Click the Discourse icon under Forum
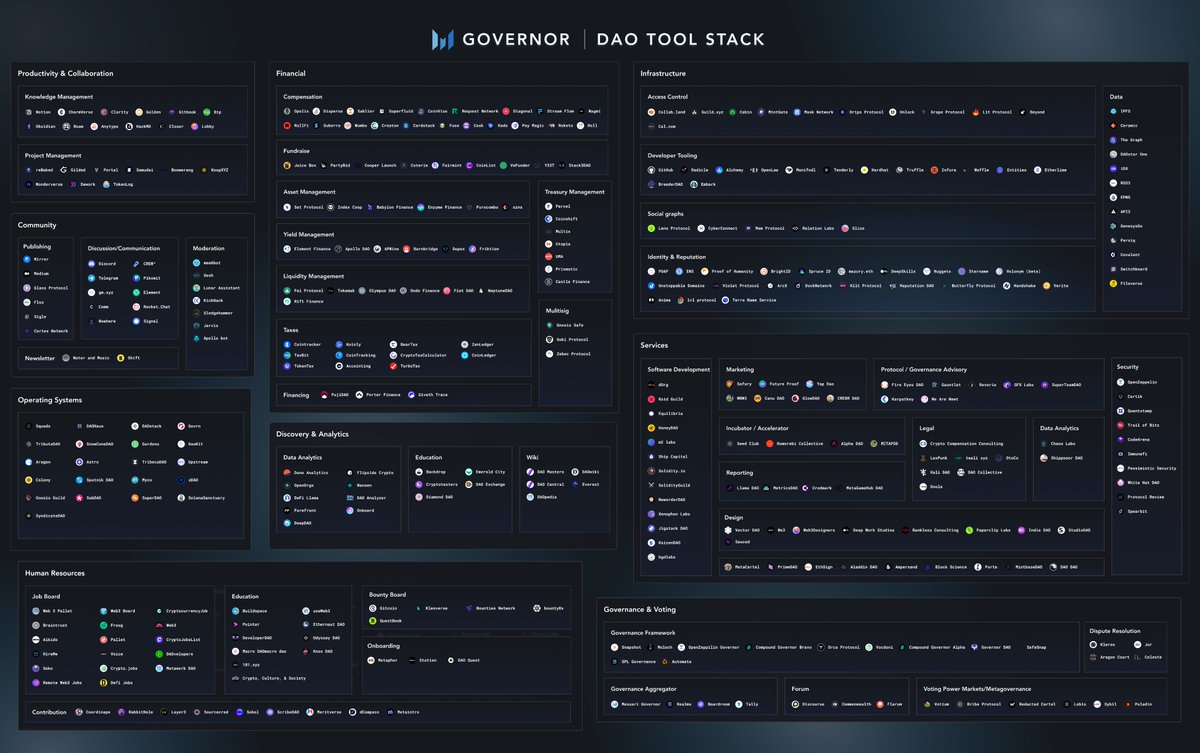 coord(795,704)
